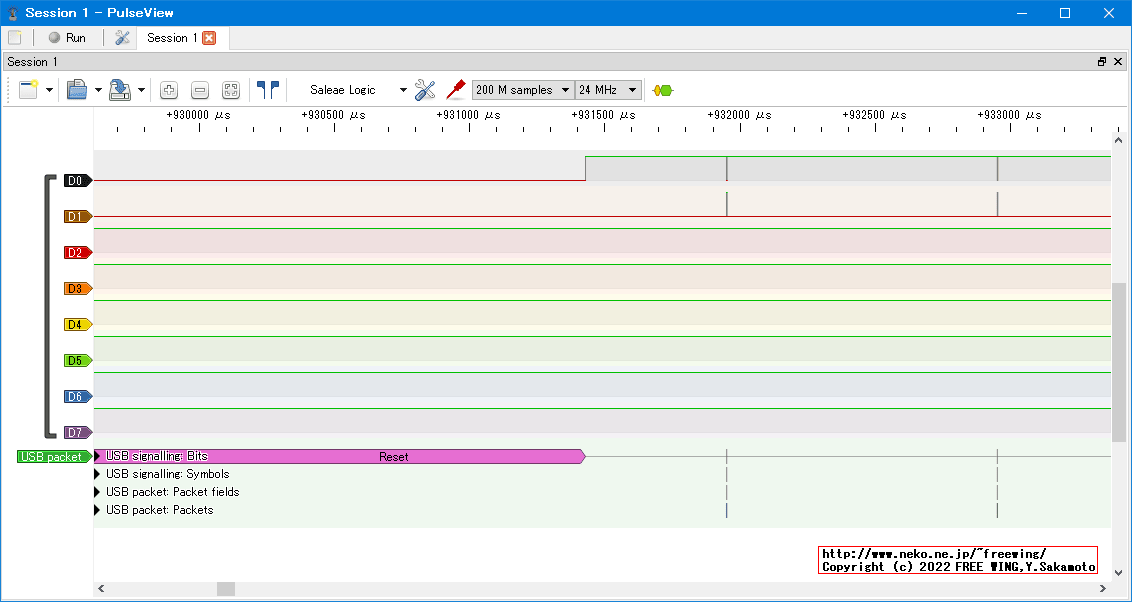The image size is (1132, 602).
Task: Toggle the cursors display icon
Action: [x=267, y=90]
